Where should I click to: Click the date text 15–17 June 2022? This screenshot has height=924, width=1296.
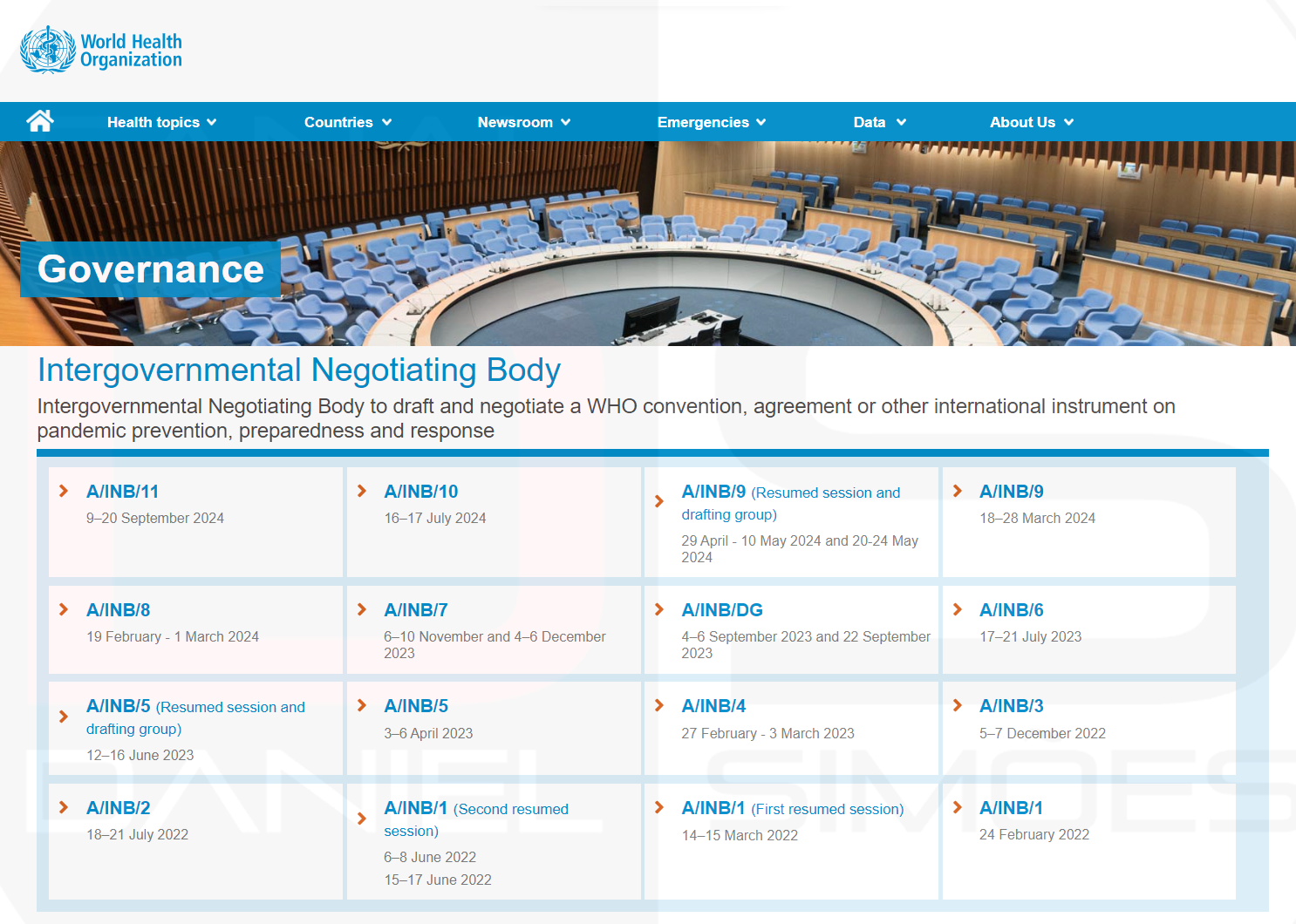pos(438,880)
